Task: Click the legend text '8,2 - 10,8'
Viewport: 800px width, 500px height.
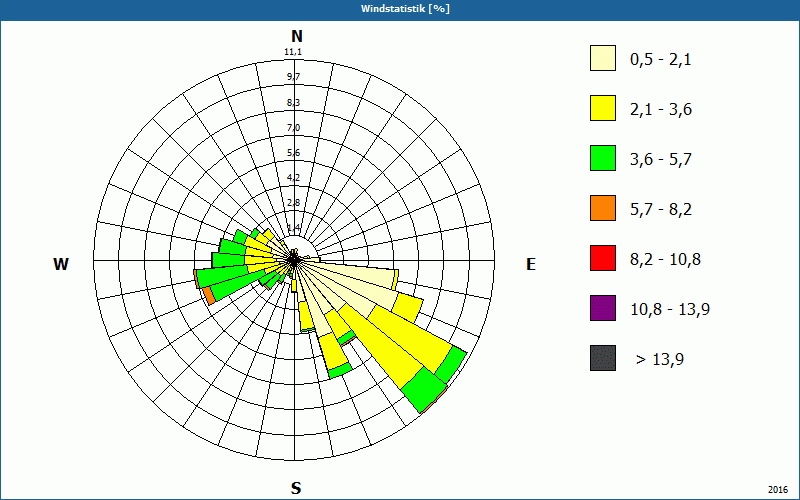Action: click(665, 260)
